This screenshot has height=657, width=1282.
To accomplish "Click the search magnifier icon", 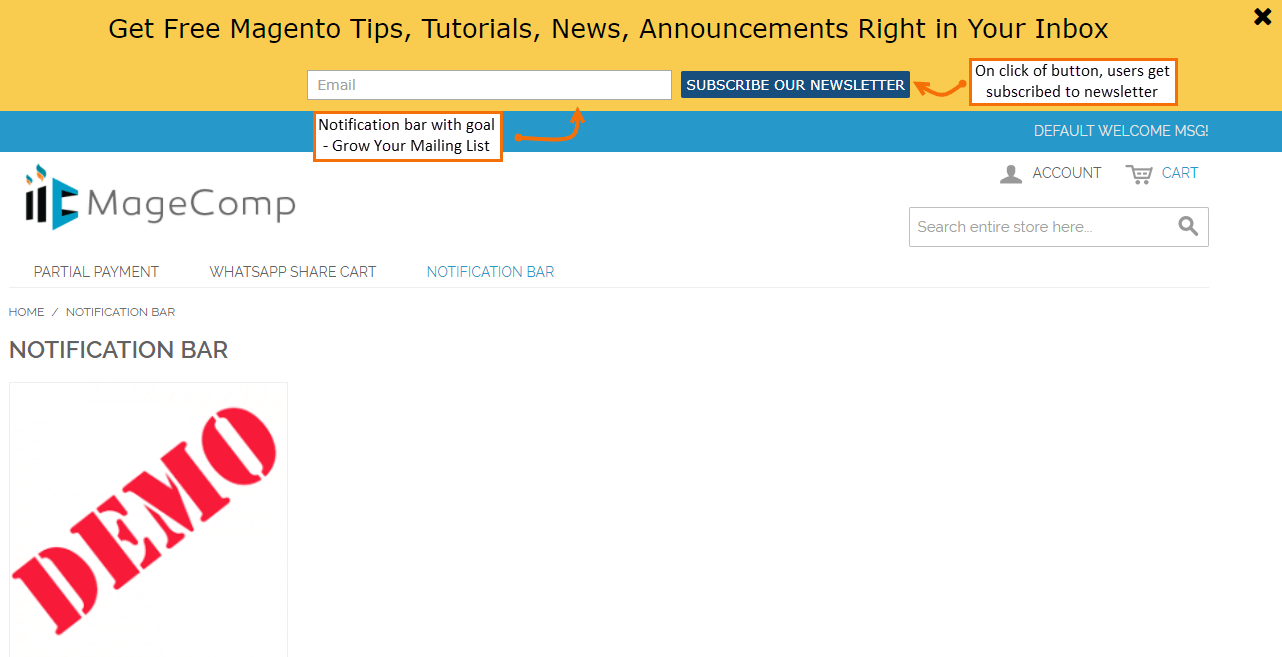I will tap(1187, 226).
